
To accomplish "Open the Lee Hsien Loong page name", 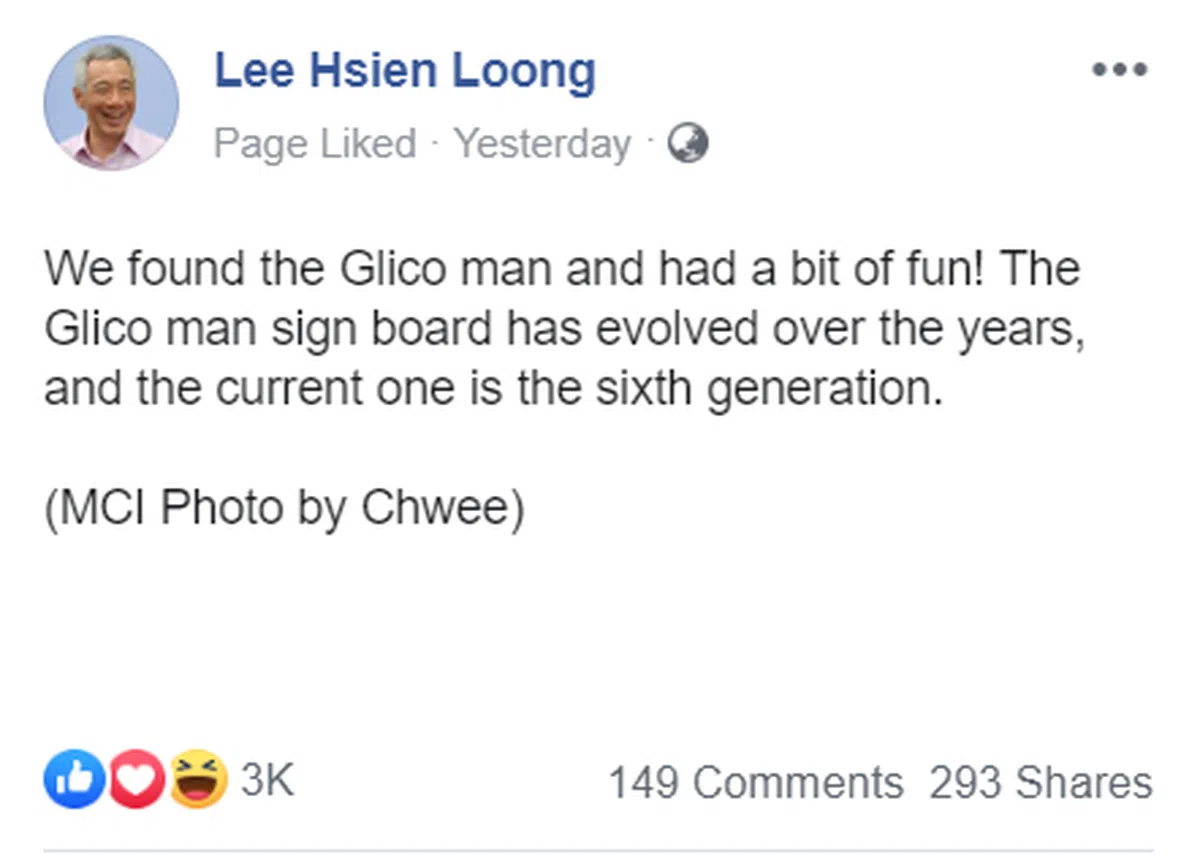I will [x=405, y=71].
